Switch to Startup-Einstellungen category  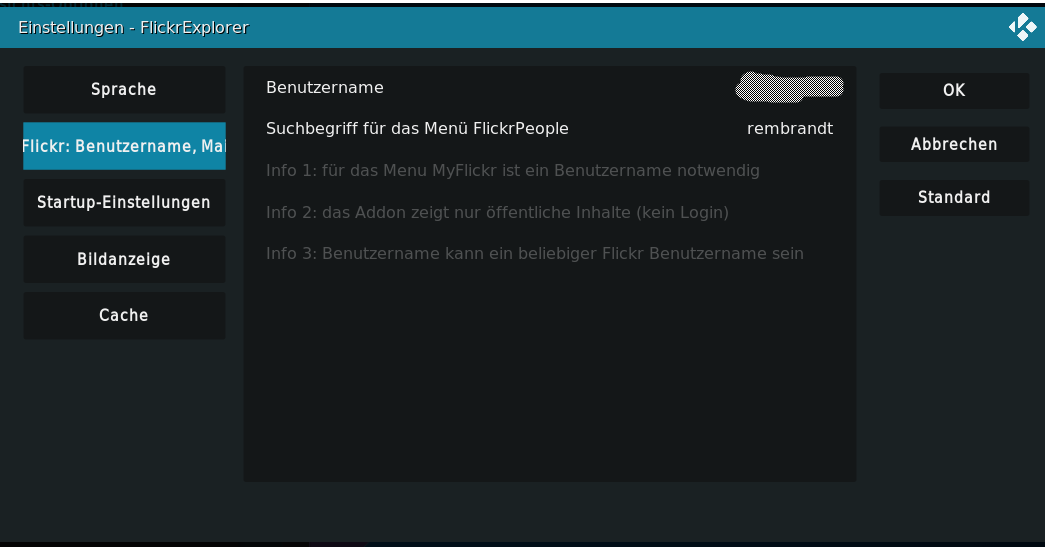click(x=124, y=202)
